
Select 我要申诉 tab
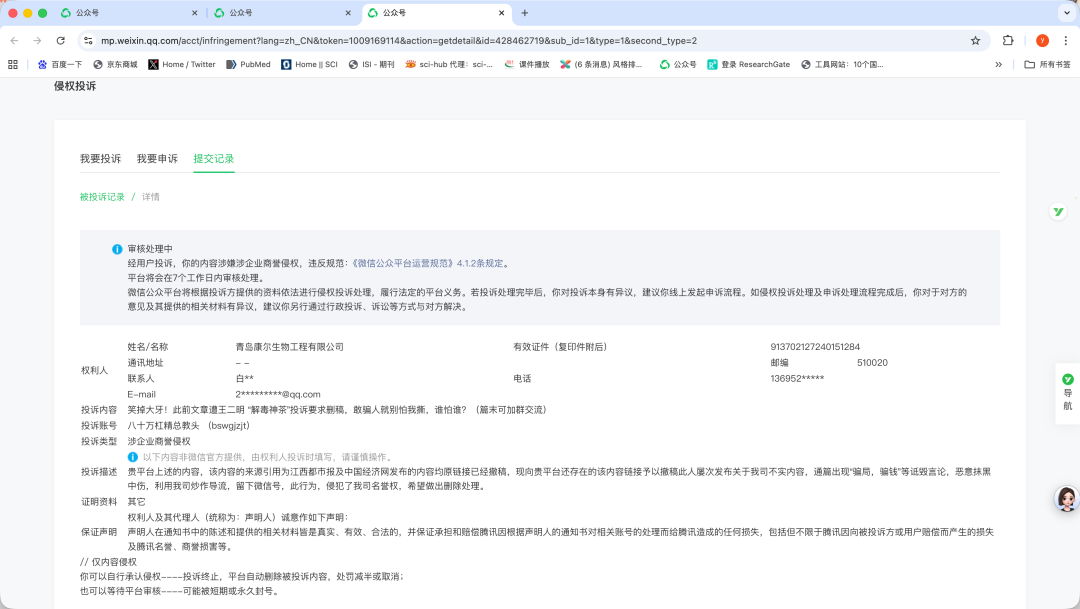157,158
